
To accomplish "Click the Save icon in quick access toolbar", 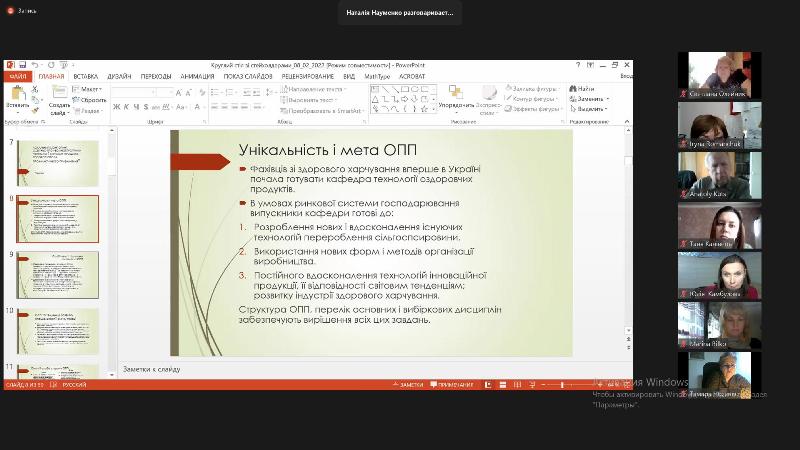I will click(22, 64).
